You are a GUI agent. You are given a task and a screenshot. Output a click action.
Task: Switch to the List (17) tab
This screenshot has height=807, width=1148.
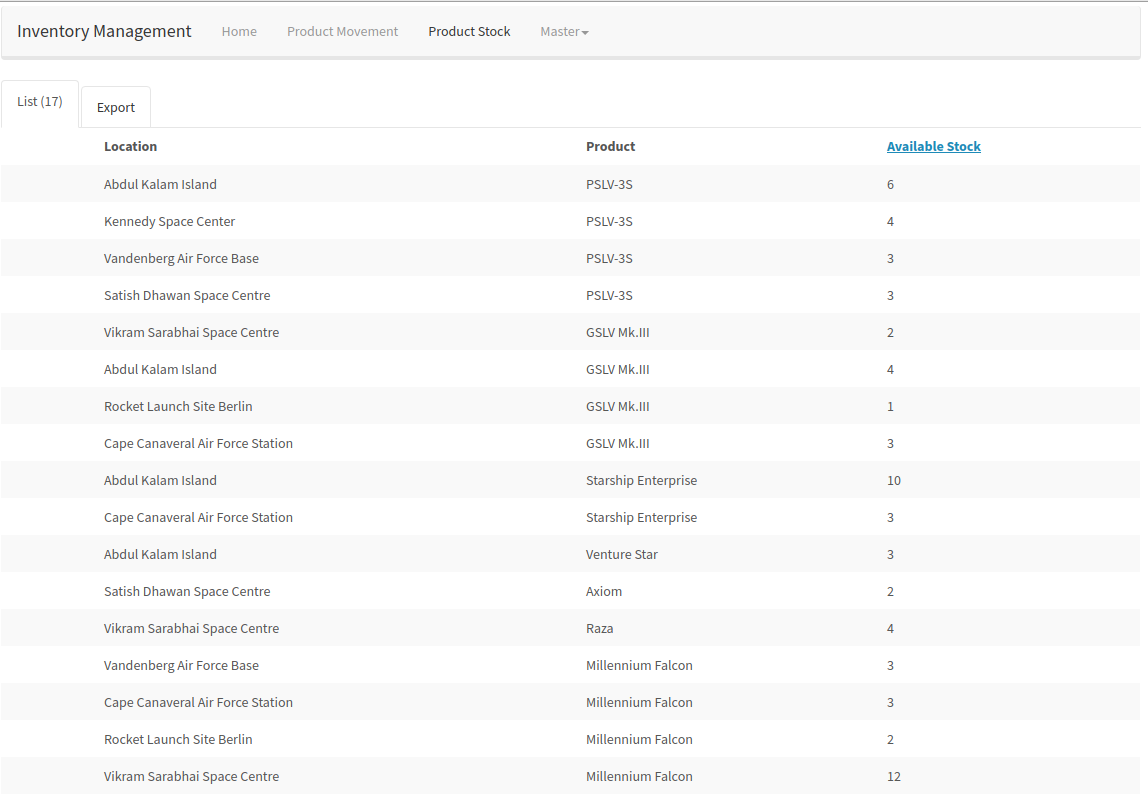[x=40, y=102]
